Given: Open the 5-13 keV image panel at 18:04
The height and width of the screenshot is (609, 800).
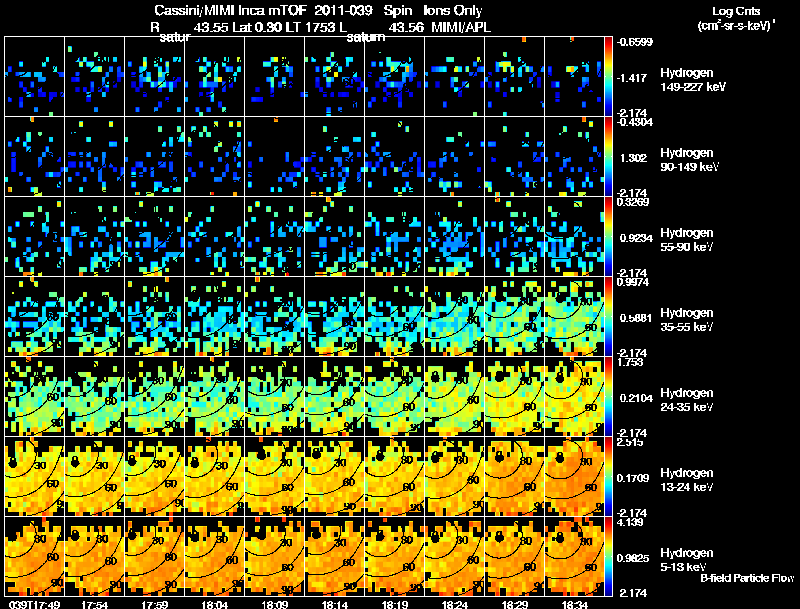Looking at the screenshot, I should (215, 557).
